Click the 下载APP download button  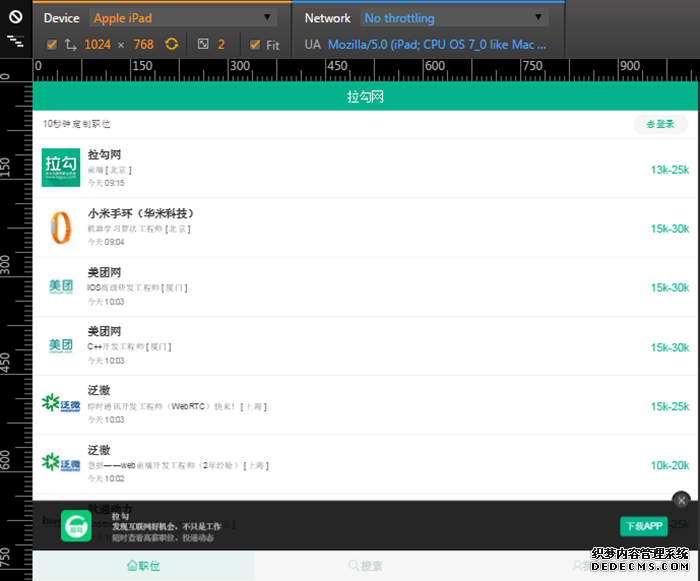click(644, 526)
